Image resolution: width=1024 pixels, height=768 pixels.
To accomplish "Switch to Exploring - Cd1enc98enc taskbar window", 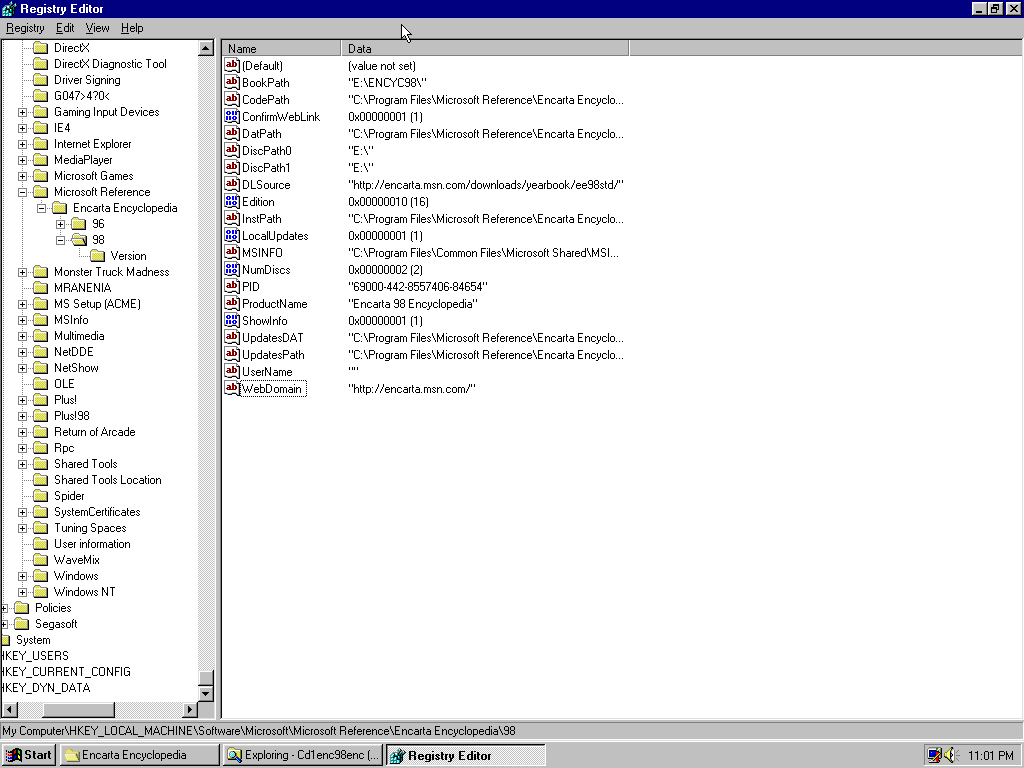I will [303, 755].
